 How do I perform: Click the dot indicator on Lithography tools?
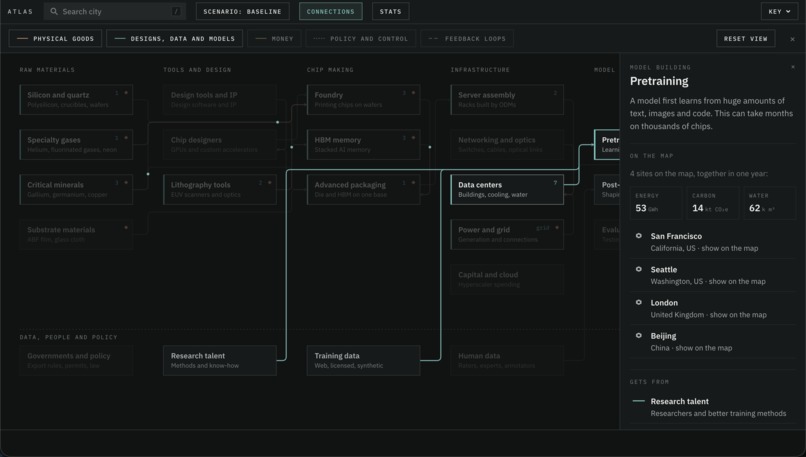pos(270,182)
